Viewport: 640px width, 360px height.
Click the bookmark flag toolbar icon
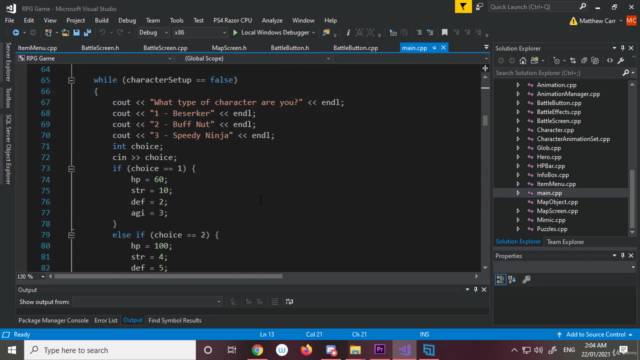click(x=444, y=33)
